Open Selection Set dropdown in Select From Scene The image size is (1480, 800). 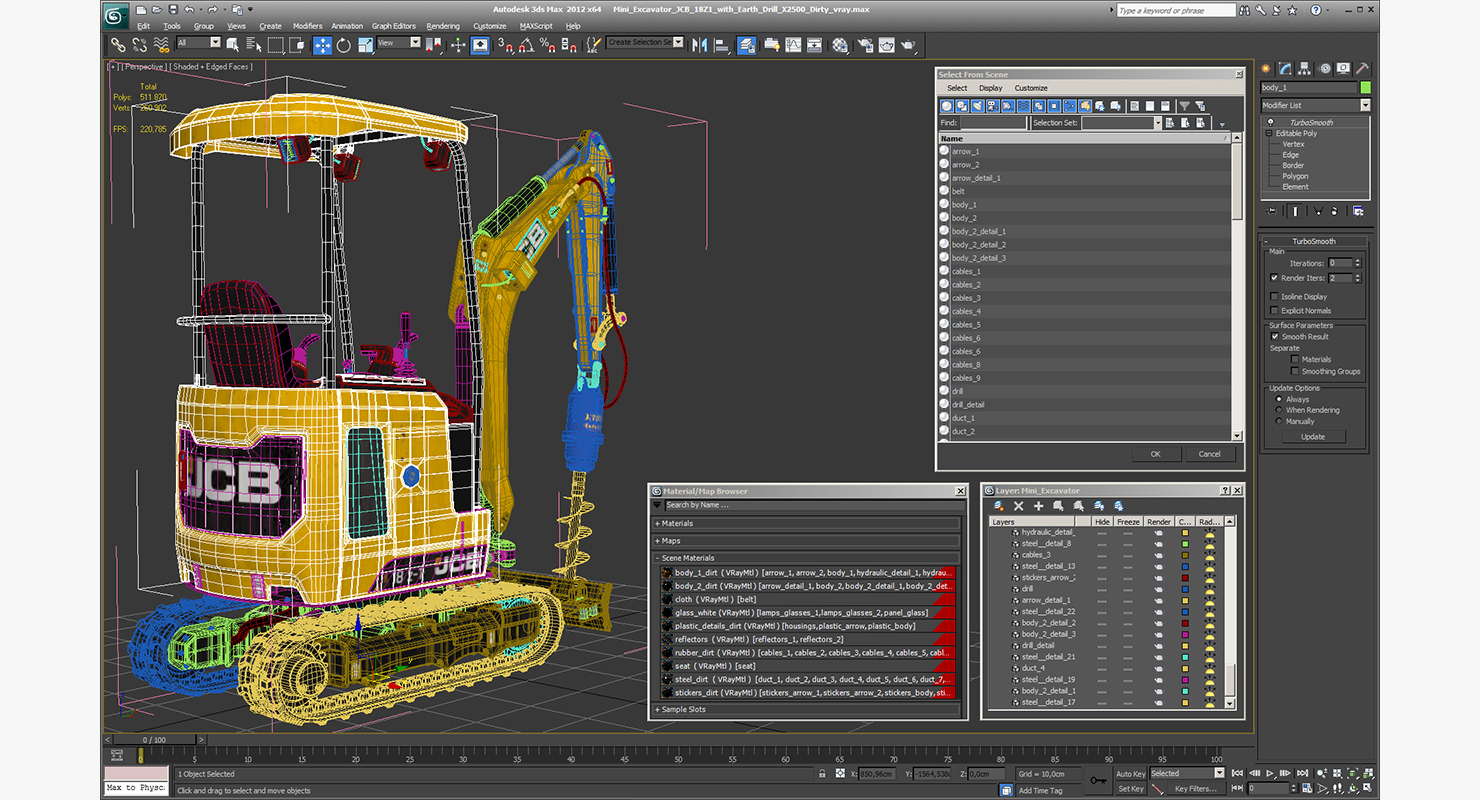[x=1121, y=123]
